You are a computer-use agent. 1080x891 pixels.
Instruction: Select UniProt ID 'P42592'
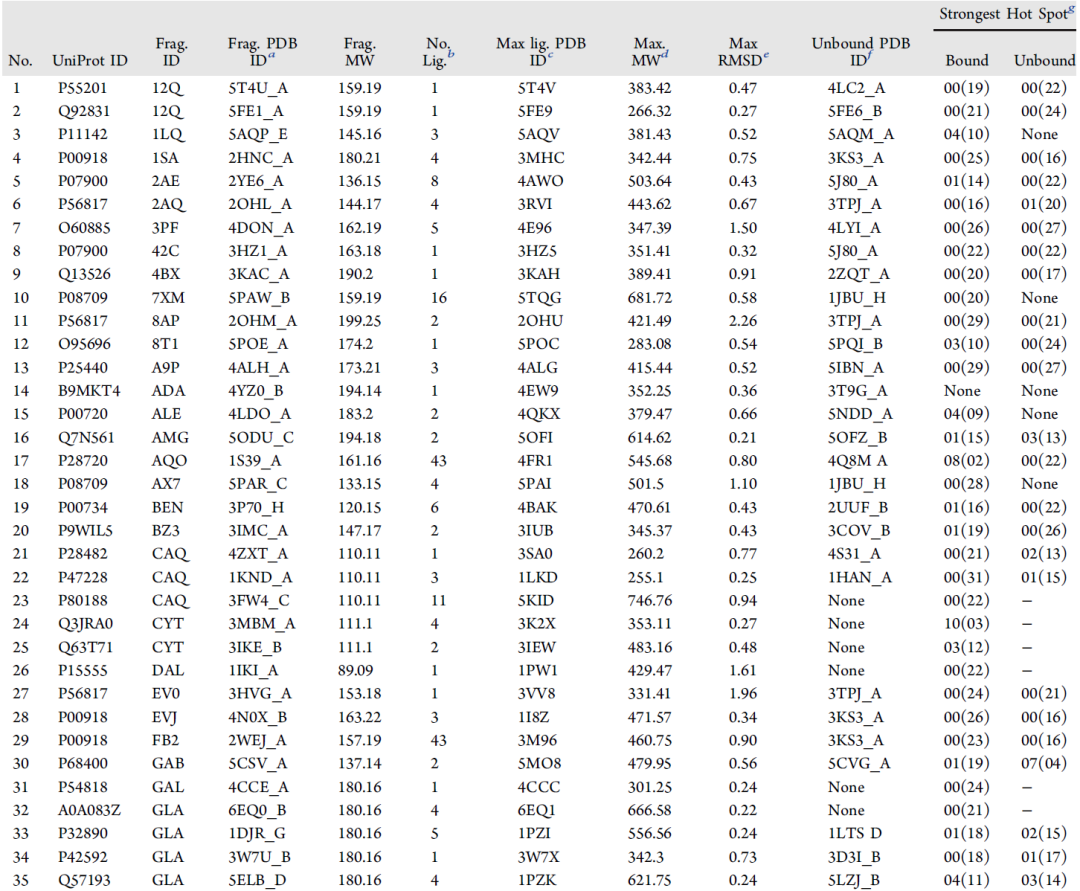(83, 857)
